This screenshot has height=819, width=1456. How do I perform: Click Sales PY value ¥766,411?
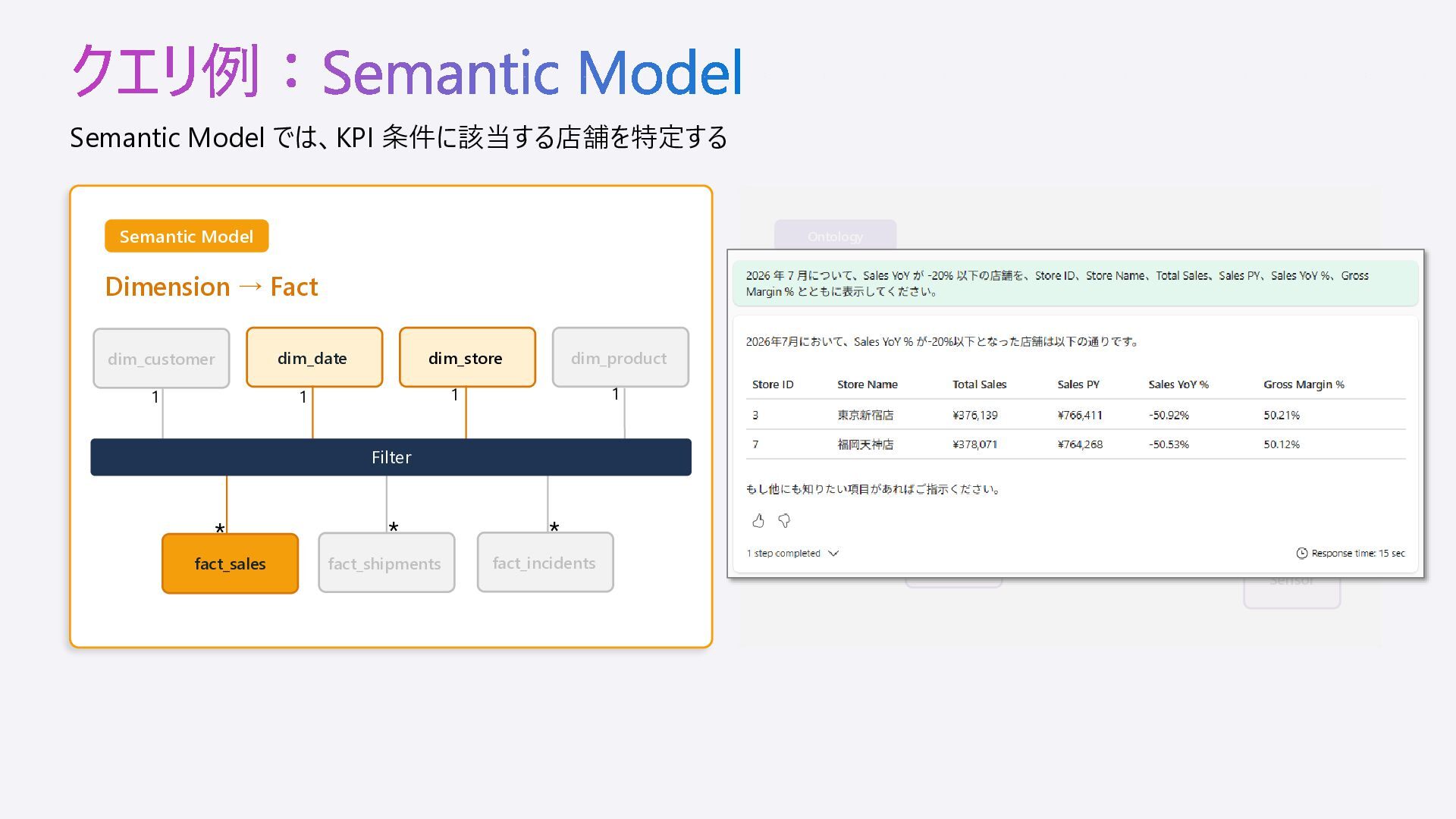(1080, 415)
